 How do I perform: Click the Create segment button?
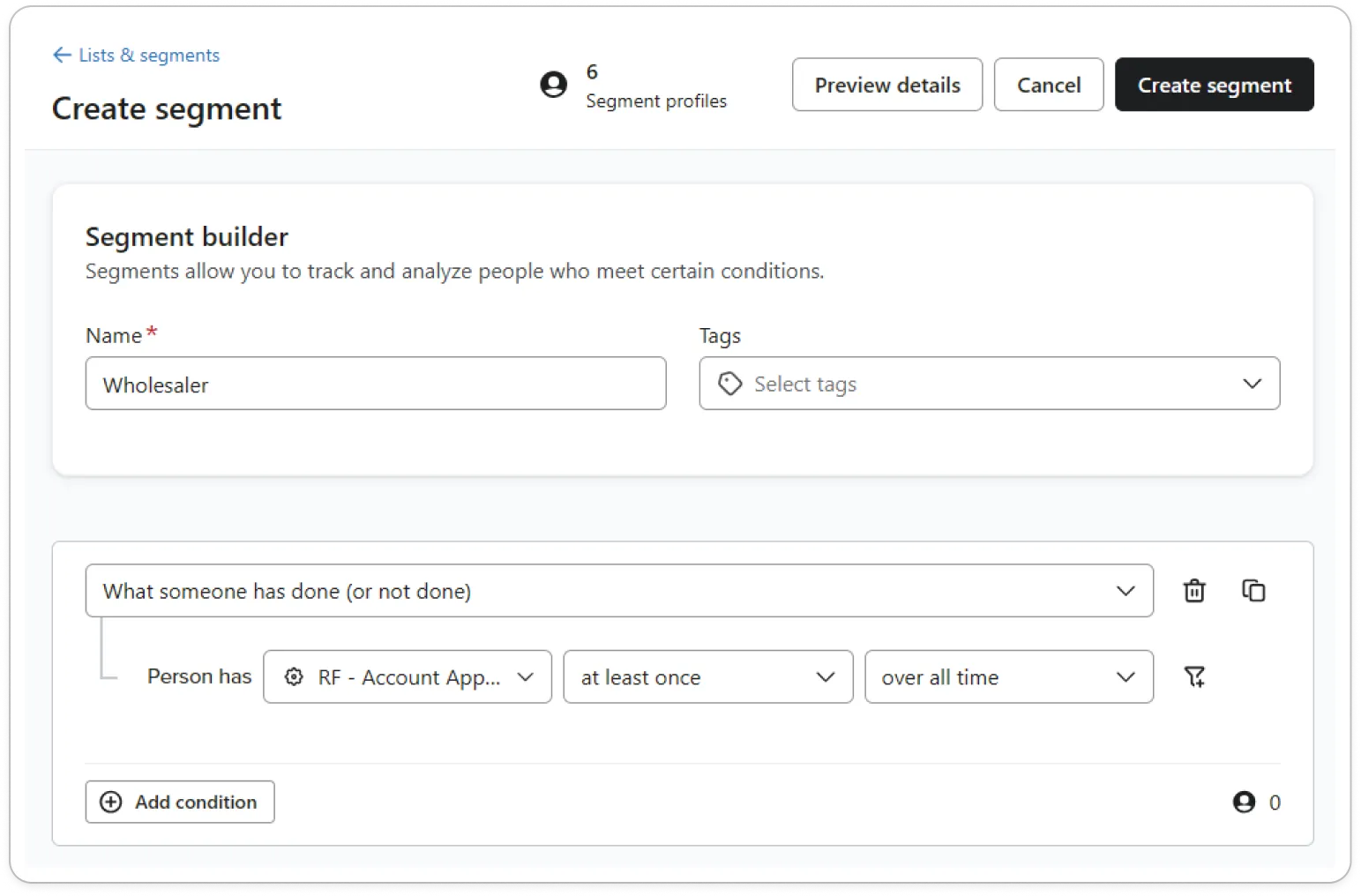1214,85
